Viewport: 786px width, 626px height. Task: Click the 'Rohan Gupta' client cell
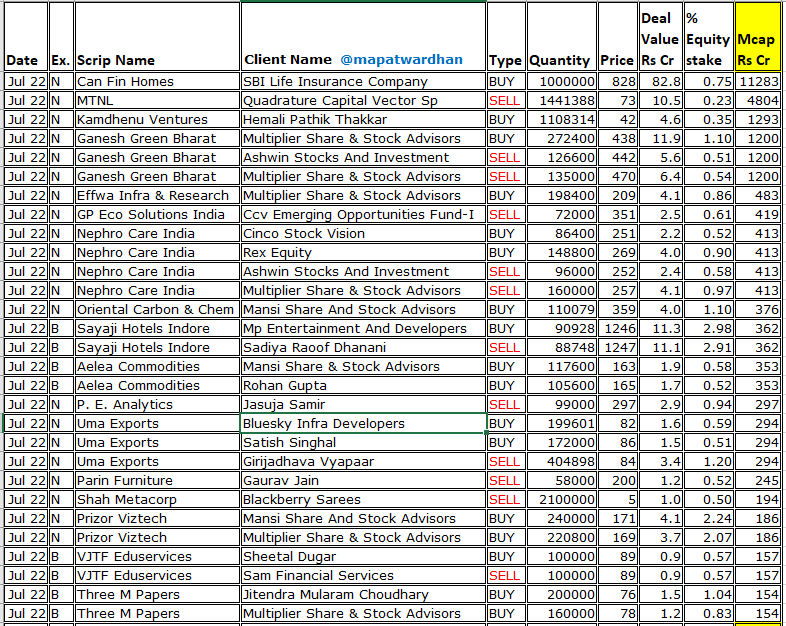point(363,385)
